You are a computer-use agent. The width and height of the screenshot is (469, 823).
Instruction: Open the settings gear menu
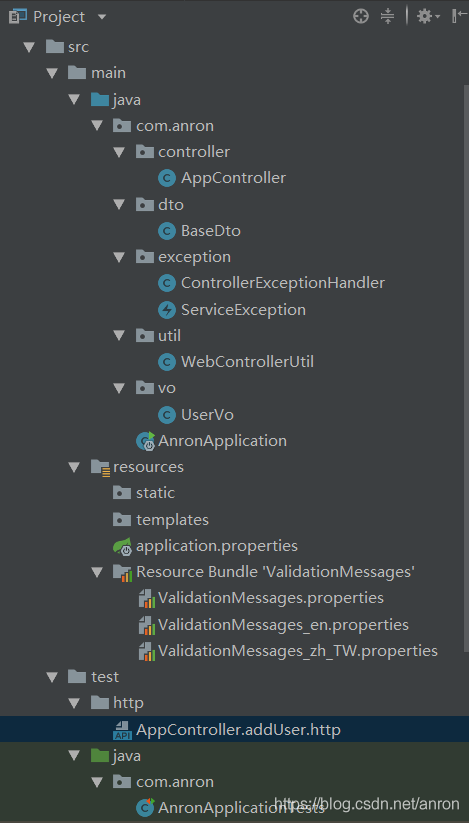click(428, 17)
